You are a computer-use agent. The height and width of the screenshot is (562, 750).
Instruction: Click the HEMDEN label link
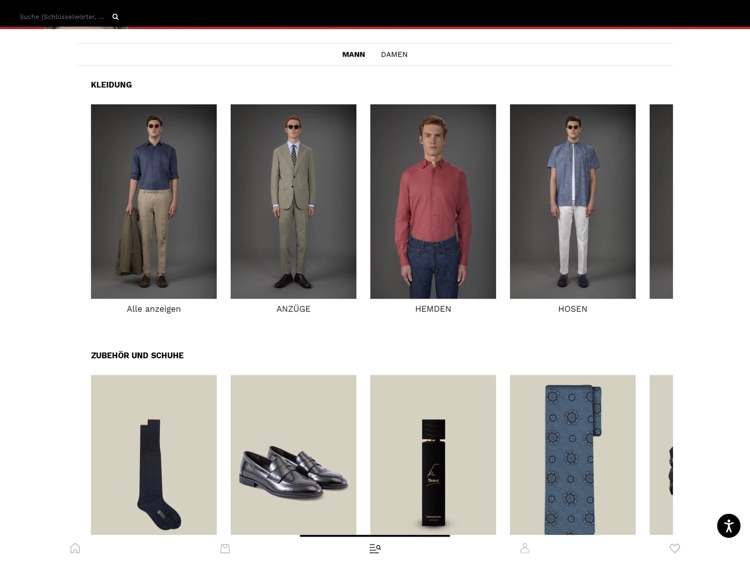[x=433, y=309]
